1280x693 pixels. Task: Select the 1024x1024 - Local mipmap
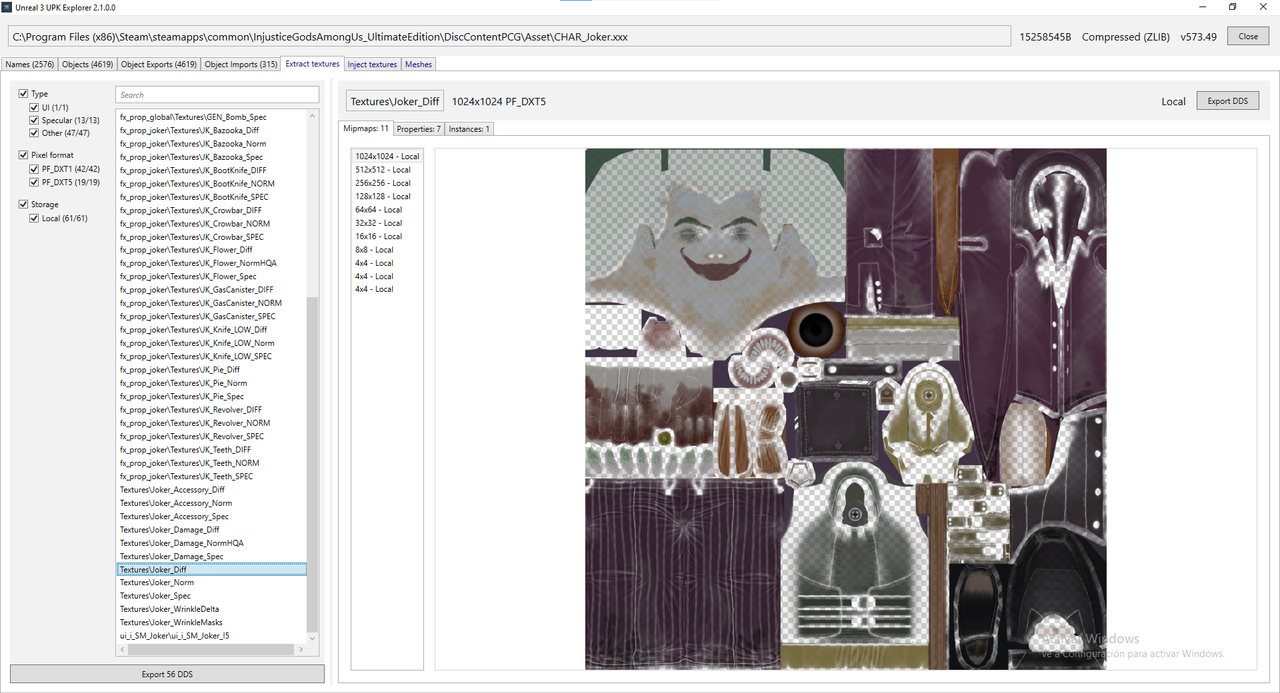tap(387, 156)
